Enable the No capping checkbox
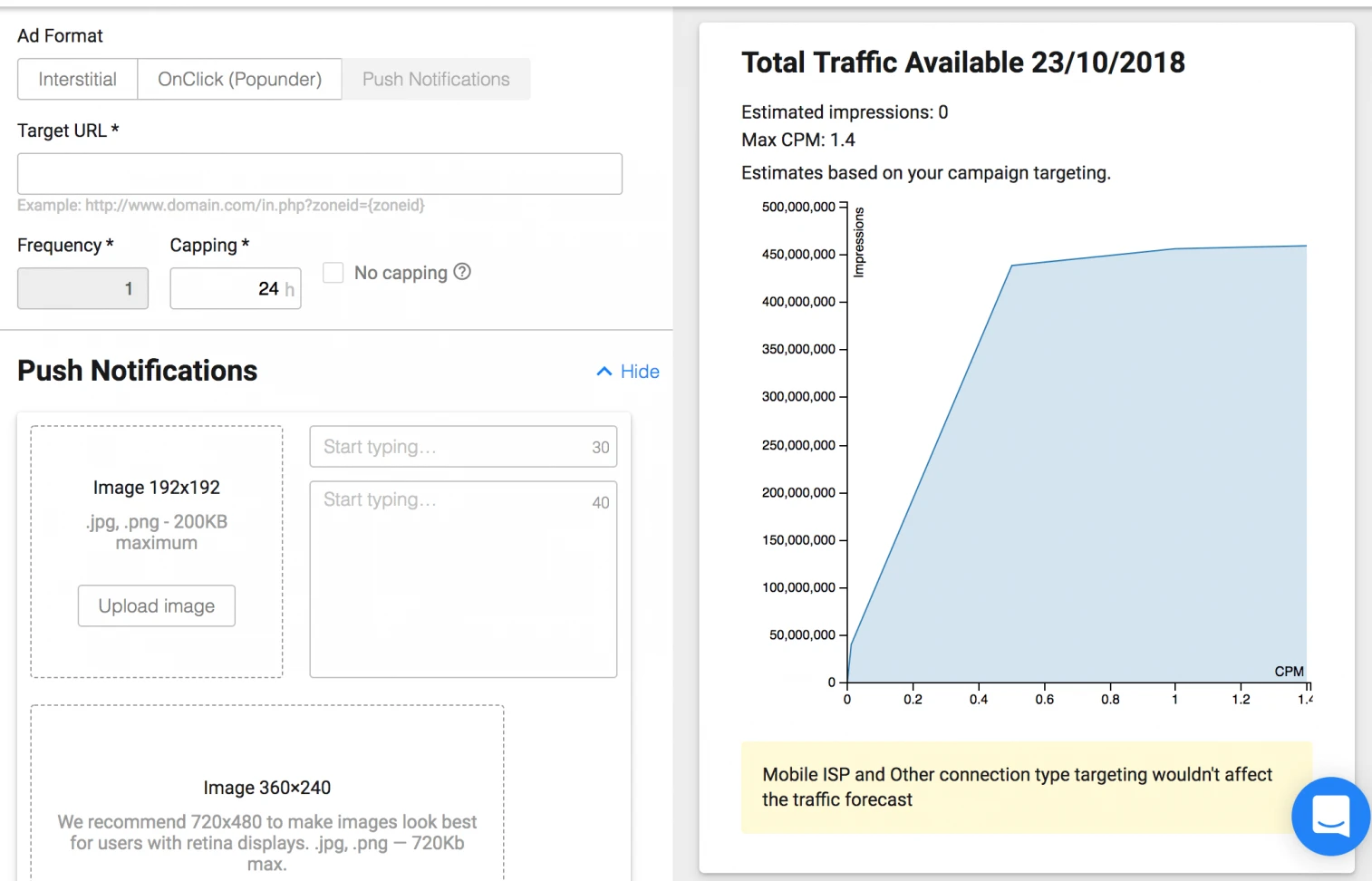The width and height of the screenshot is (1372, 881). point(333,272)
